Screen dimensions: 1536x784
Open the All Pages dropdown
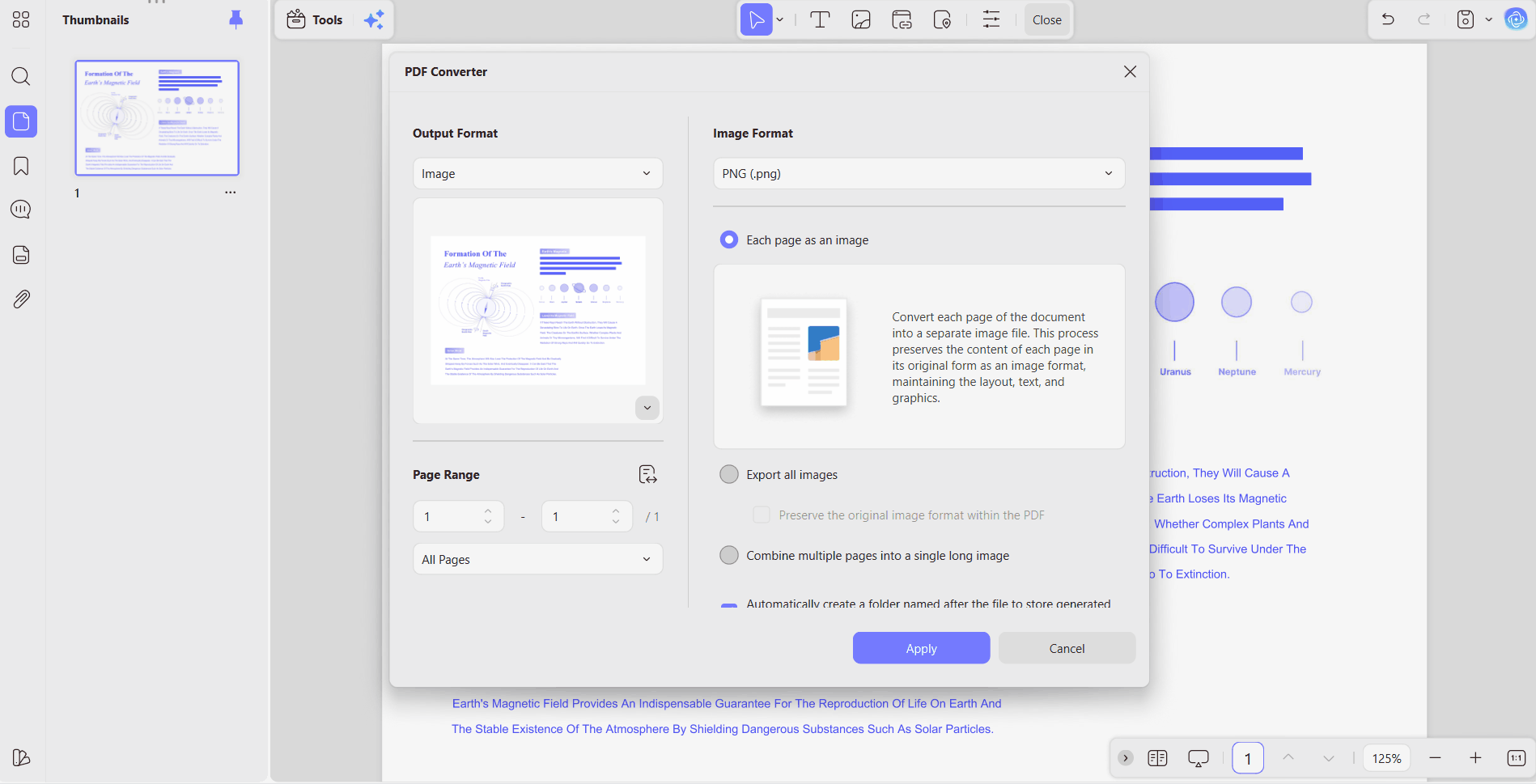(x=537, y=559)
